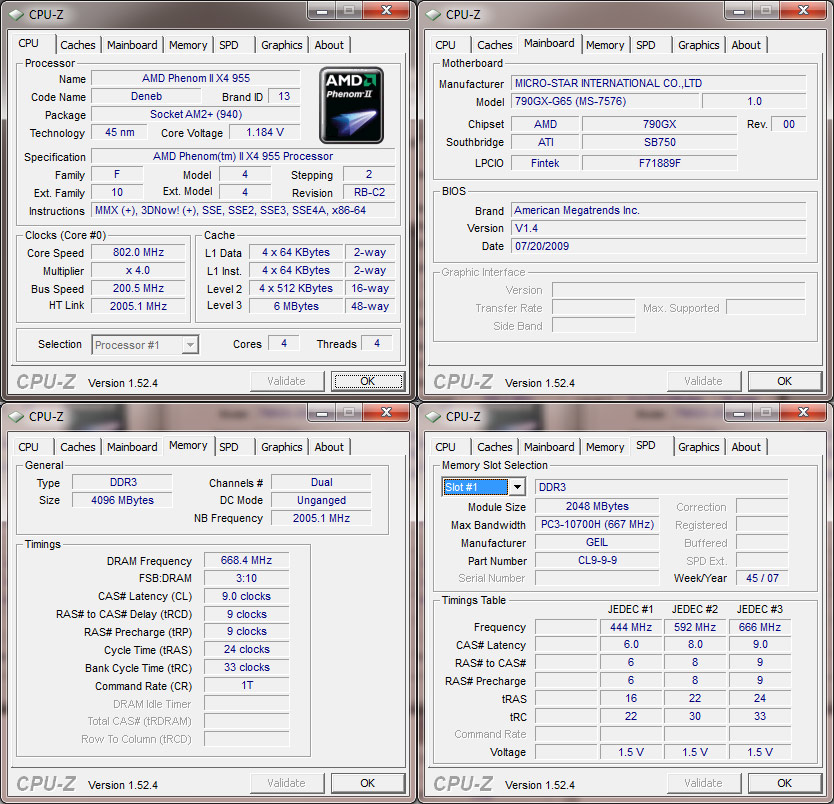Click Validate in the Memory Slot Selection window
This screenshot has width=834, height=804.
click(704, 783)
